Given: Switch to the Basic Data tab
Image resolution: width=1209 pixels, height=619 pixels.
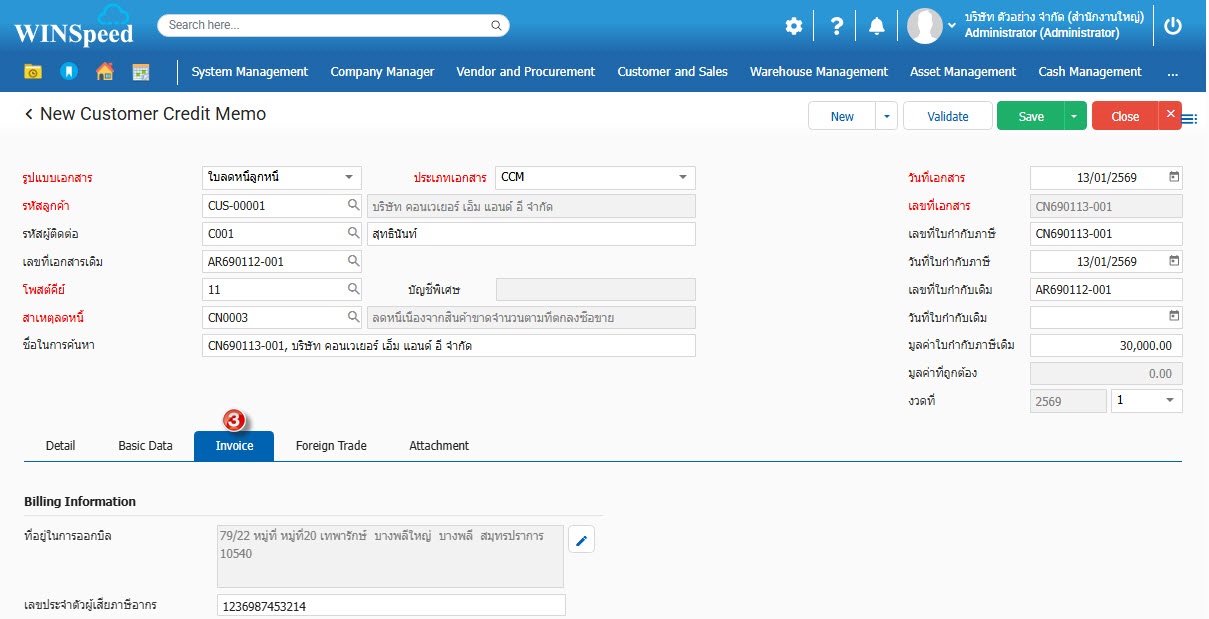Looking at the screenshot, I should click(x=145, y=446).
